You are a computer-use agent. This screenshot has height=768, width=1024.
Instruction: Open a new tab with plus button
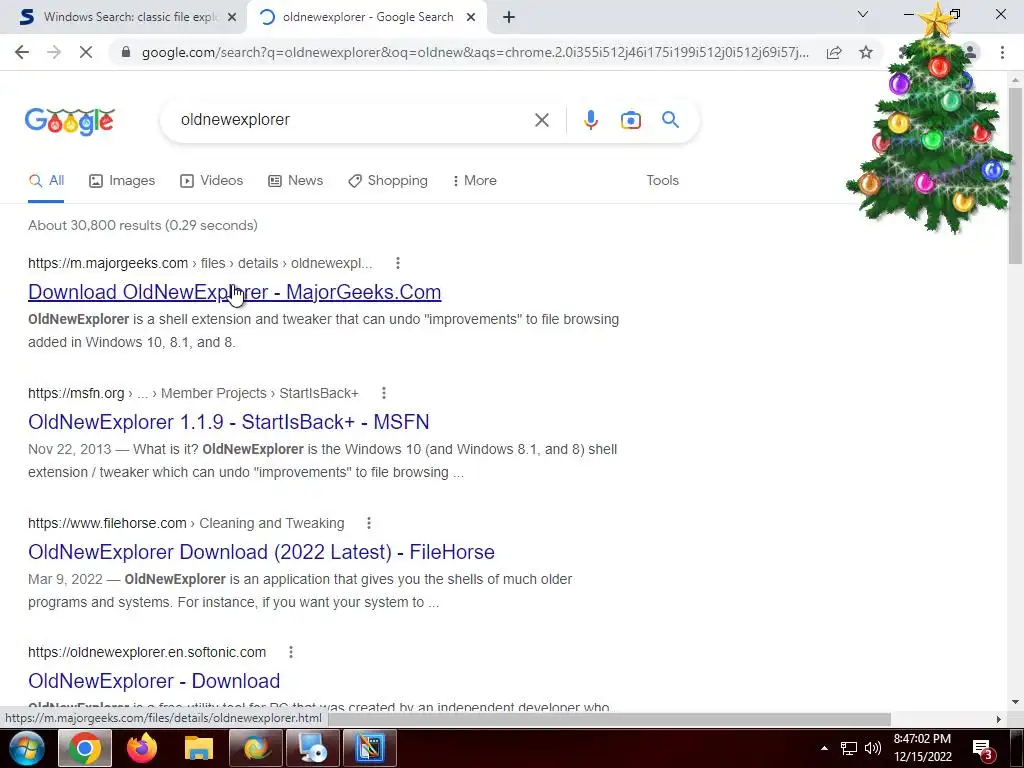[509, 17]
